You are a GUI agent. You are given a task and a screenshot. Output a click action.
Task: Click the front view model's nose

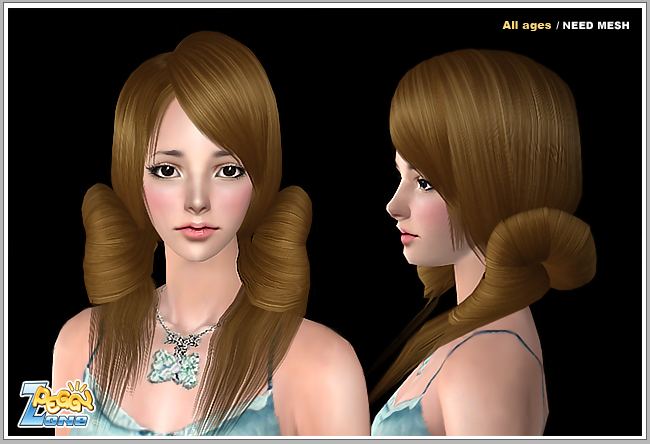click(196, 200)
